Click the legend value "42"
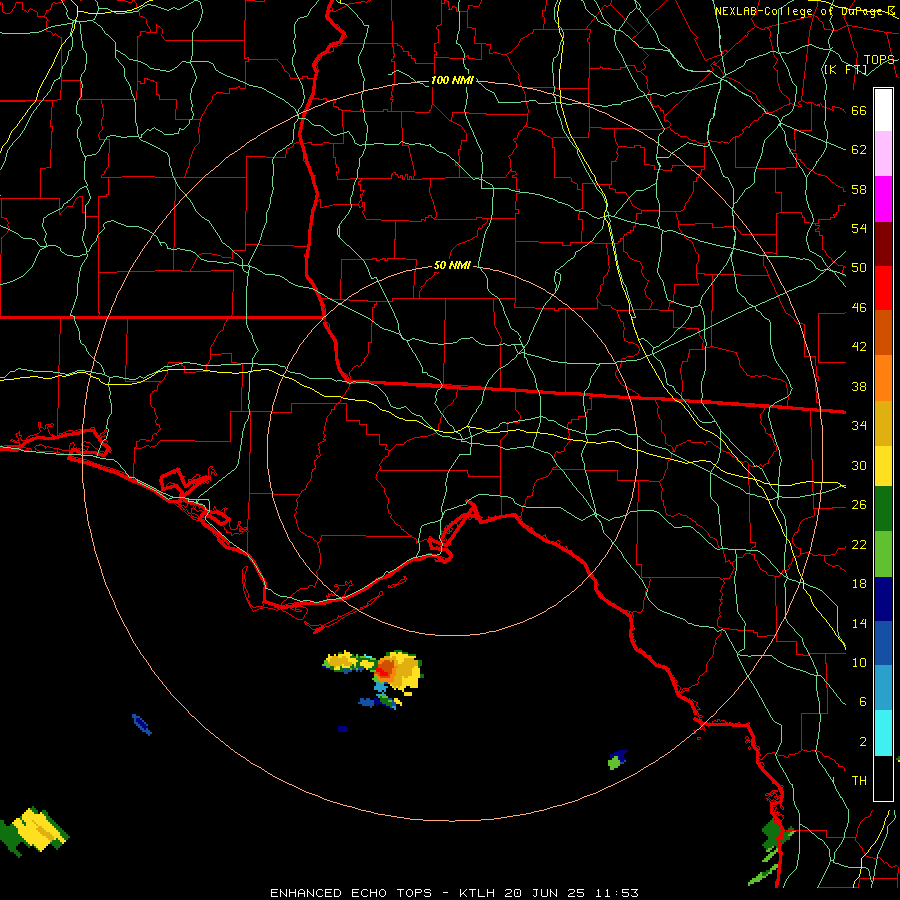 (x=859, y=347)
